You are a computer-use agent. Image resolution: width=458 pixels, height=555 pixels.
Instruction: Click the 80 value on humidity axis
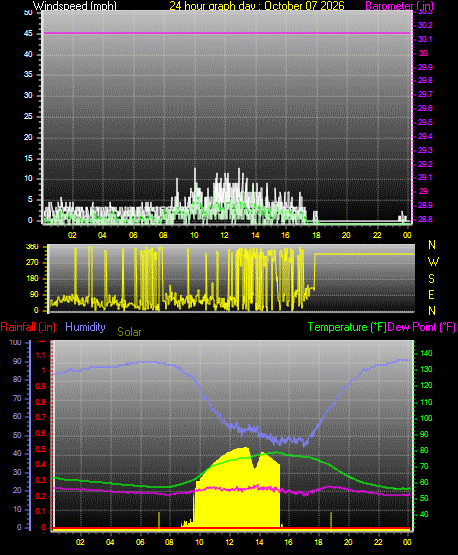tap(17, 379)
